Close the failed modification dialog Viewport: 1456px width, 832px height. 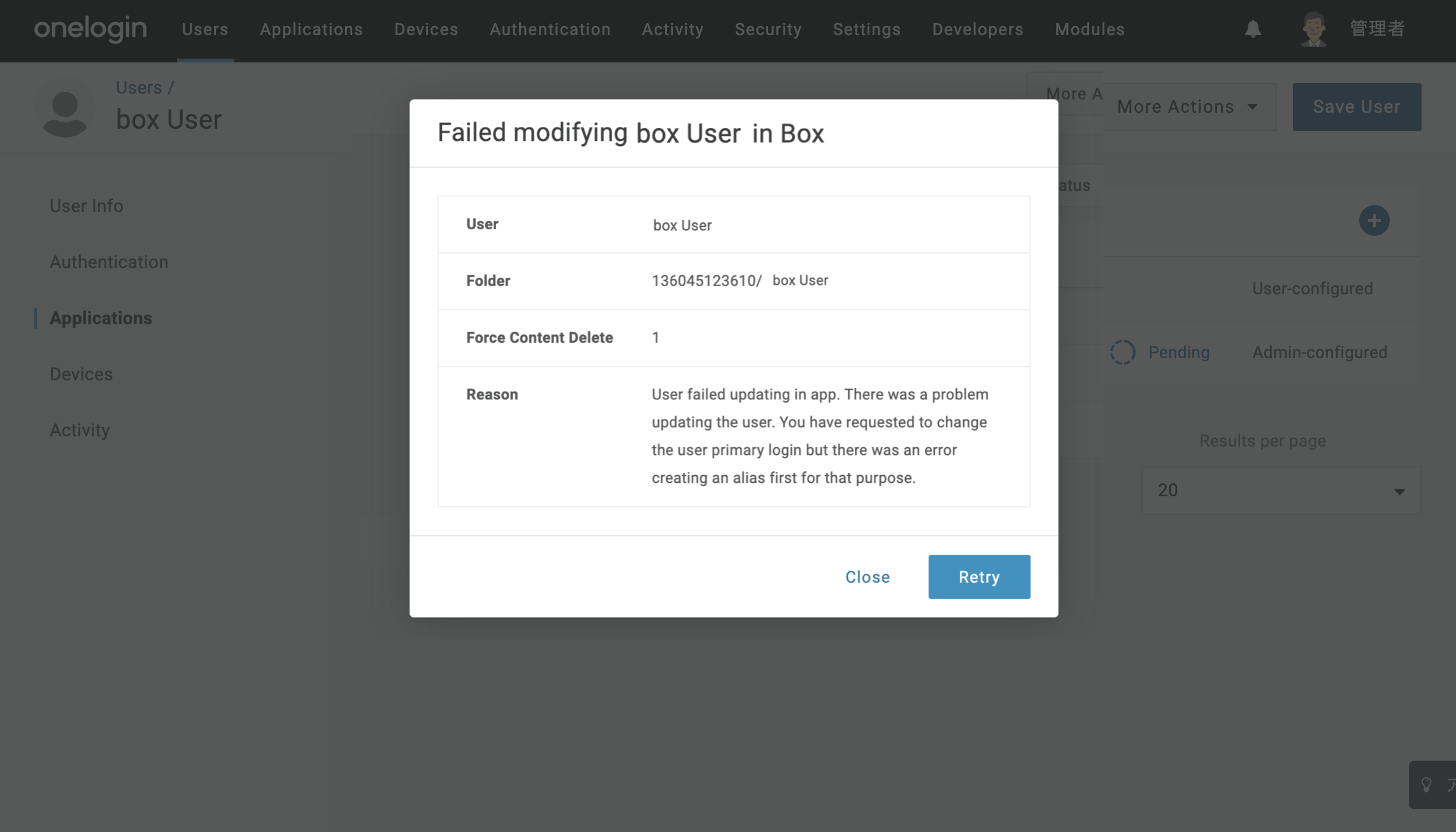pos(867,577)
